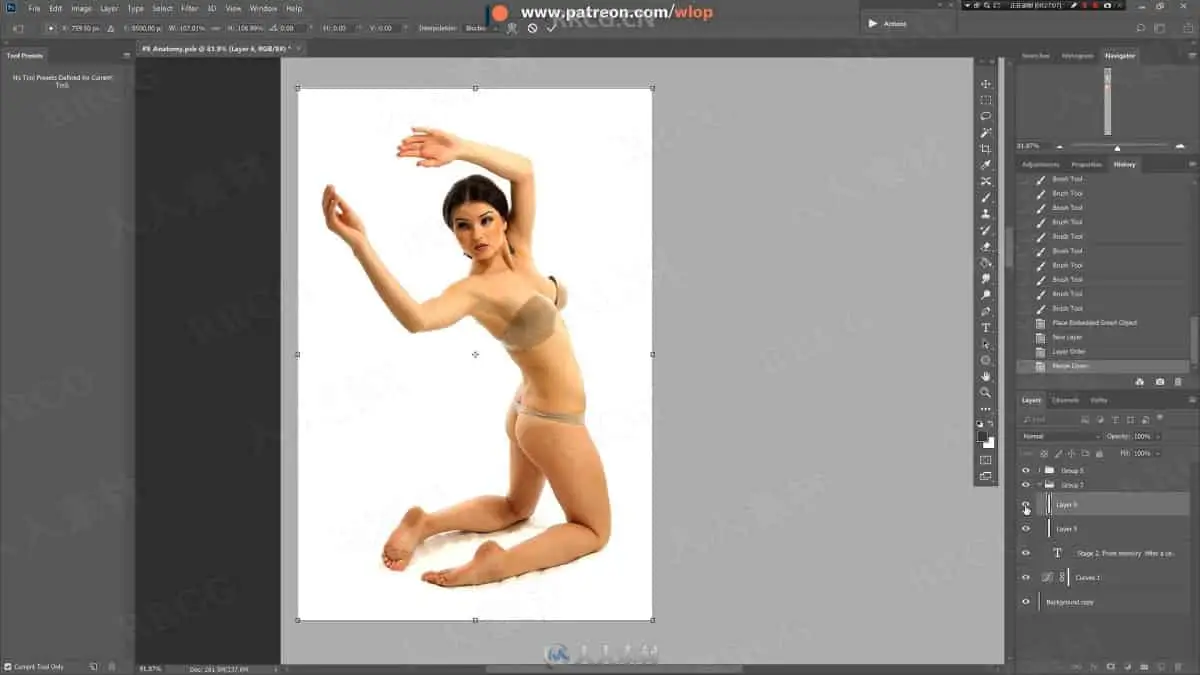Image resolution: width=1200 pixels, height=675 pixels.
Task: Hide the Stage 2 text layer
Action: point(1025,553)
